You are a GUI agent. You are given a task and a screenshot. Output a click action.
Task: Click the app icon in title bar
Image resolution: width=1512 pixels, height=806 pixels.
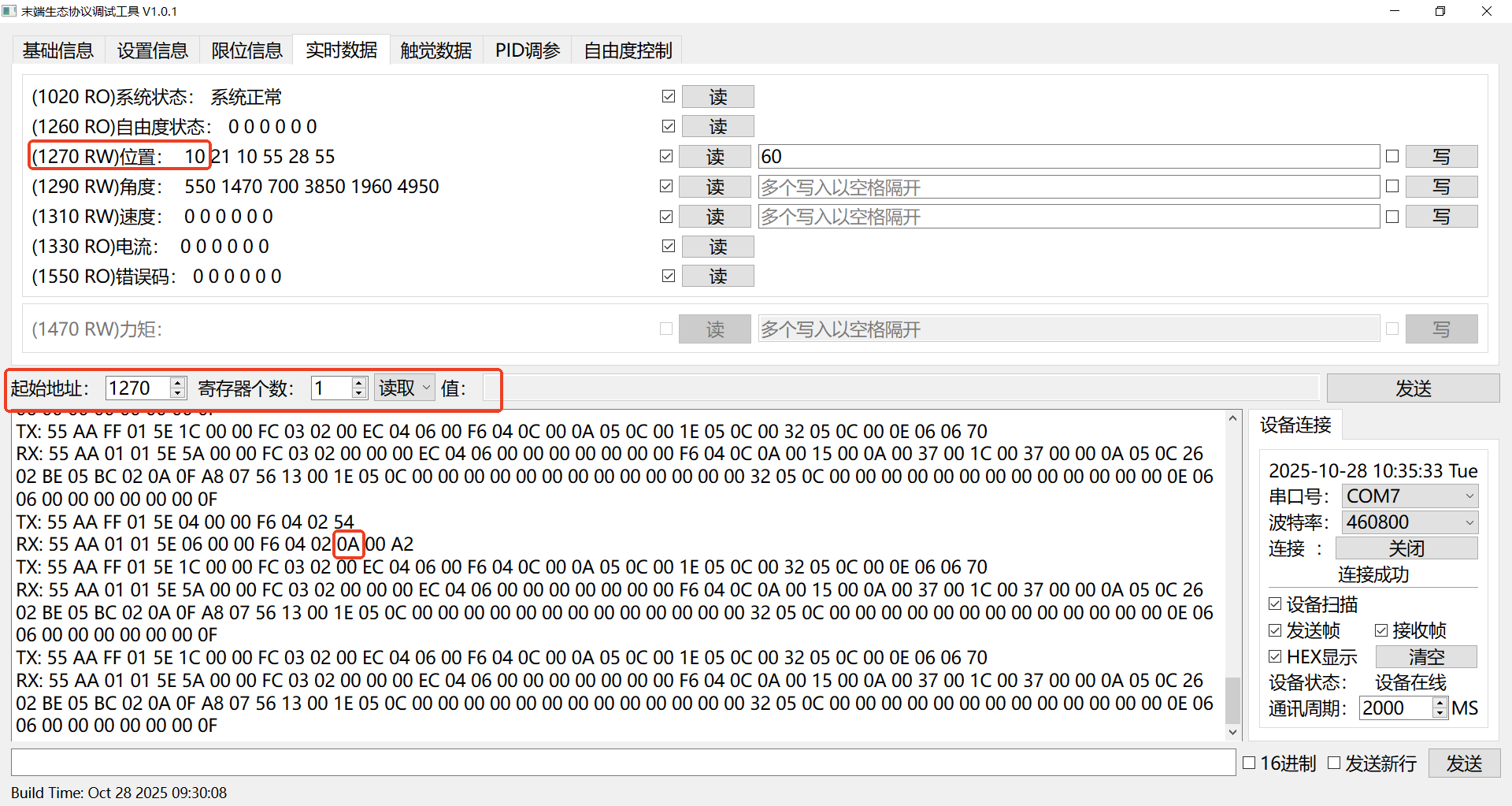9,11
